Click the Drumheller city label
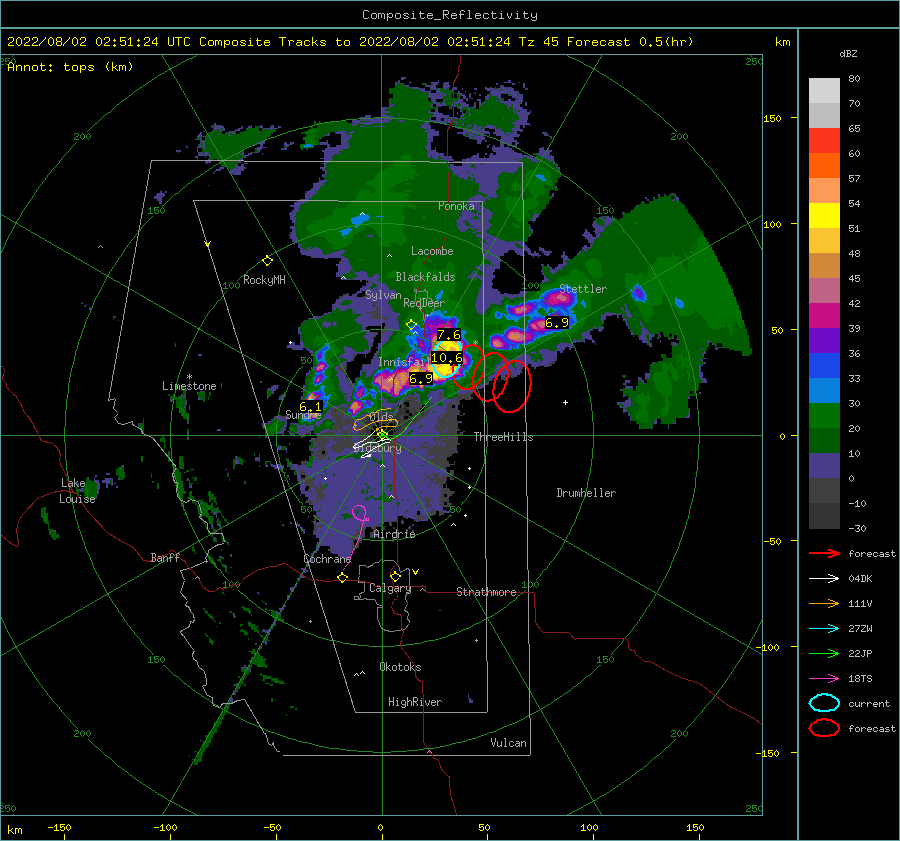900x841 pixels. pos(586,493)
